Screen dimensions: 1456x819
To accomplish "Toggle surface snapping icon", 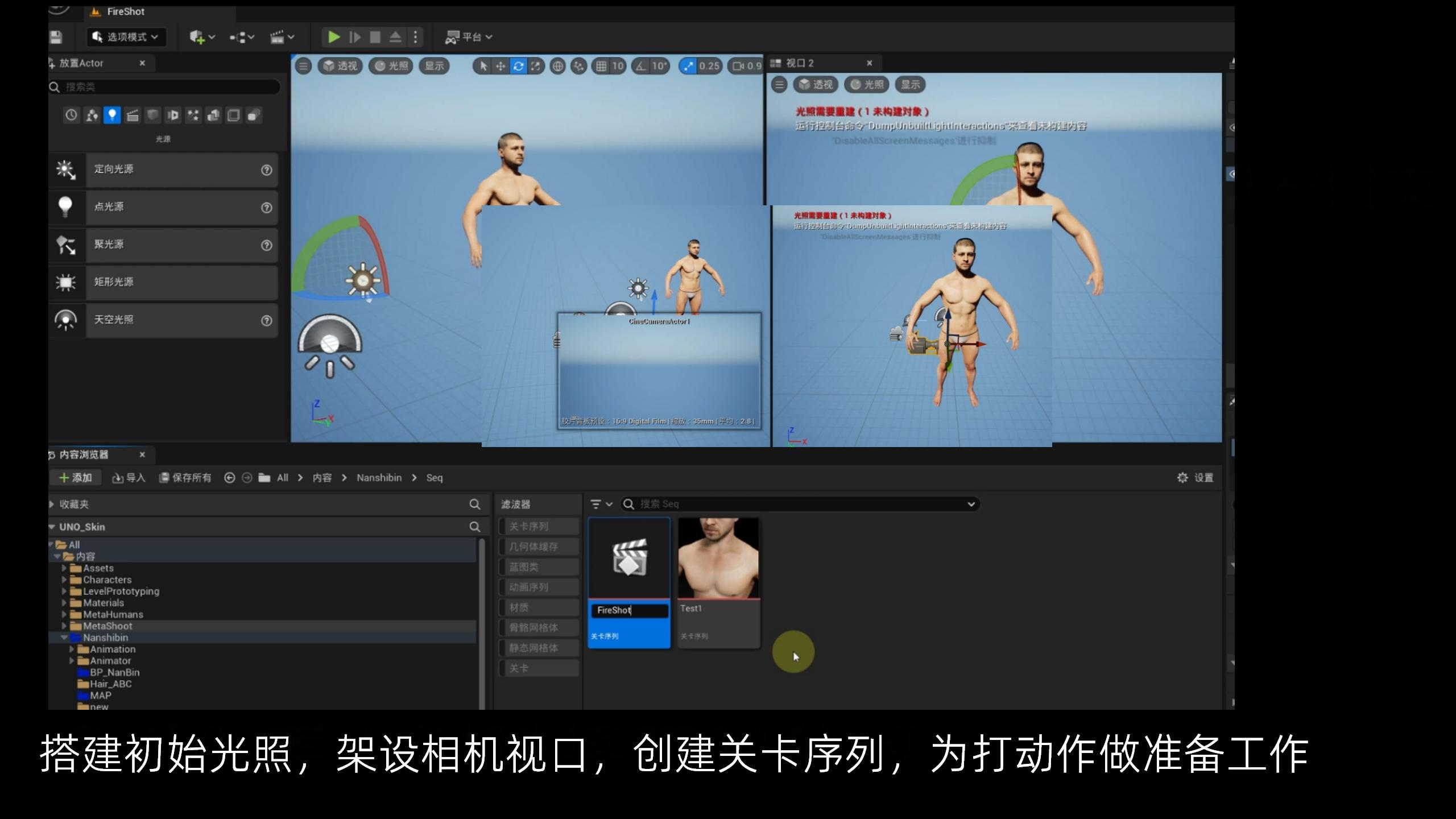I will click(579, 66).
